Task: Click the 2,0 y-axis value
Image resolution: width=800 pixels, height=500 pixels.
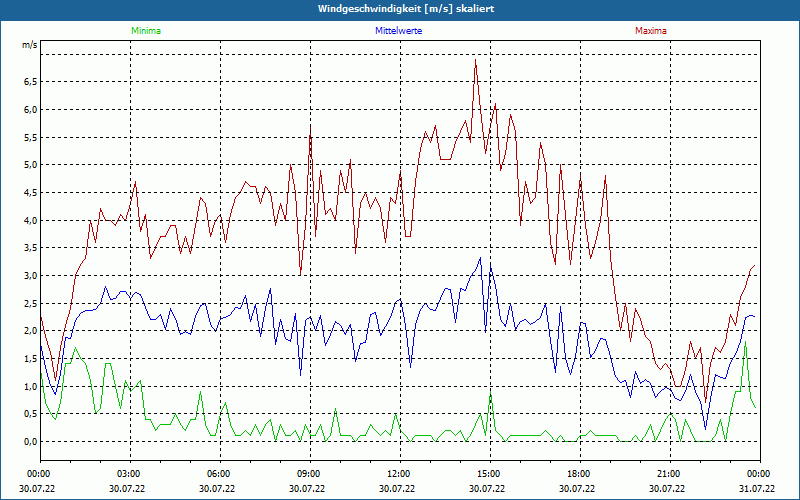Action: [31, 331]
